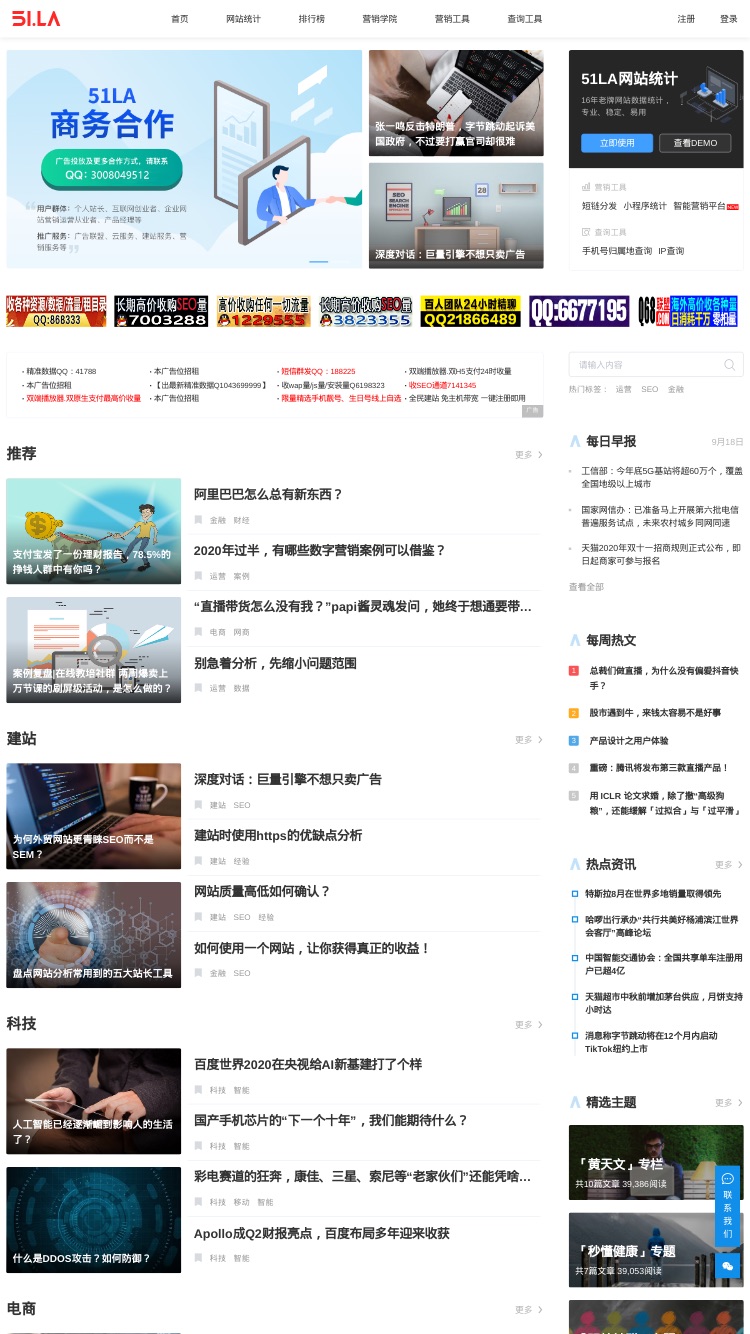Screen dimensions: 750x1334
Task: Click the 每周热文 section logo icon
Action: click(575, 640)
